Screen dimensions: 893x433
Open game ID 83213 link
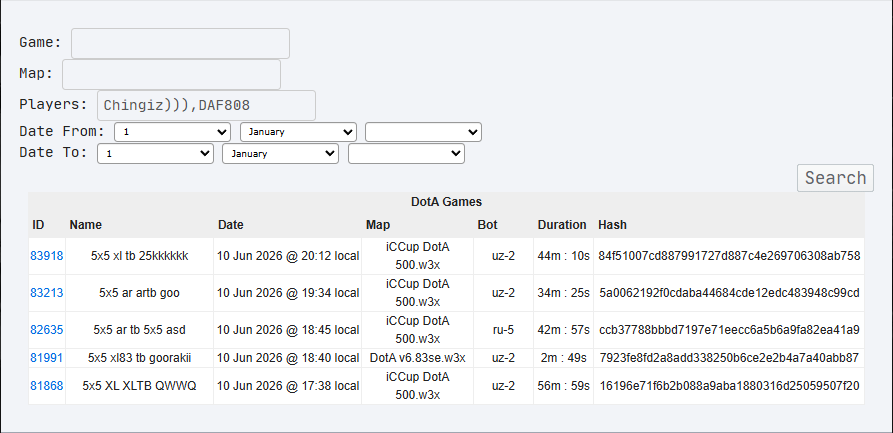(x=47, y=293)
